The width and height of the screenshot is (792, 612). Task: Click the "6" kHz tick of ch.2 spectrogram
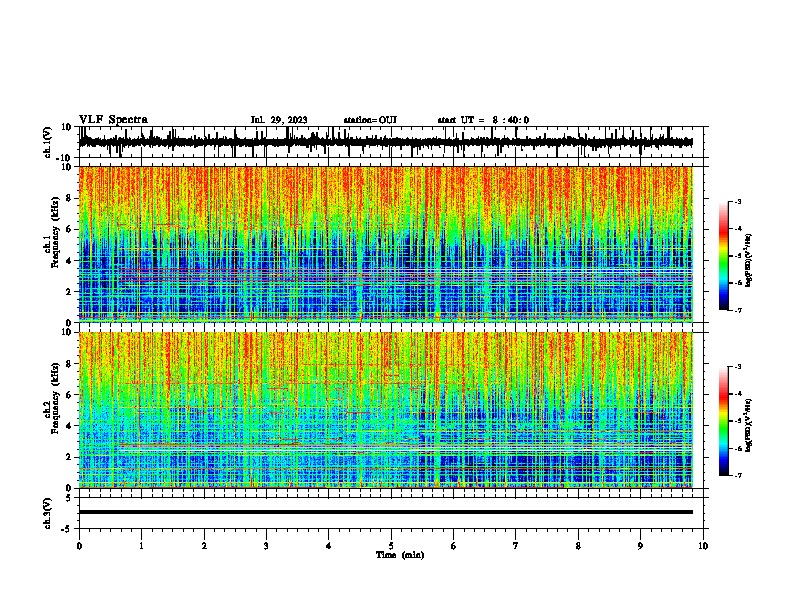coord(69,395)
